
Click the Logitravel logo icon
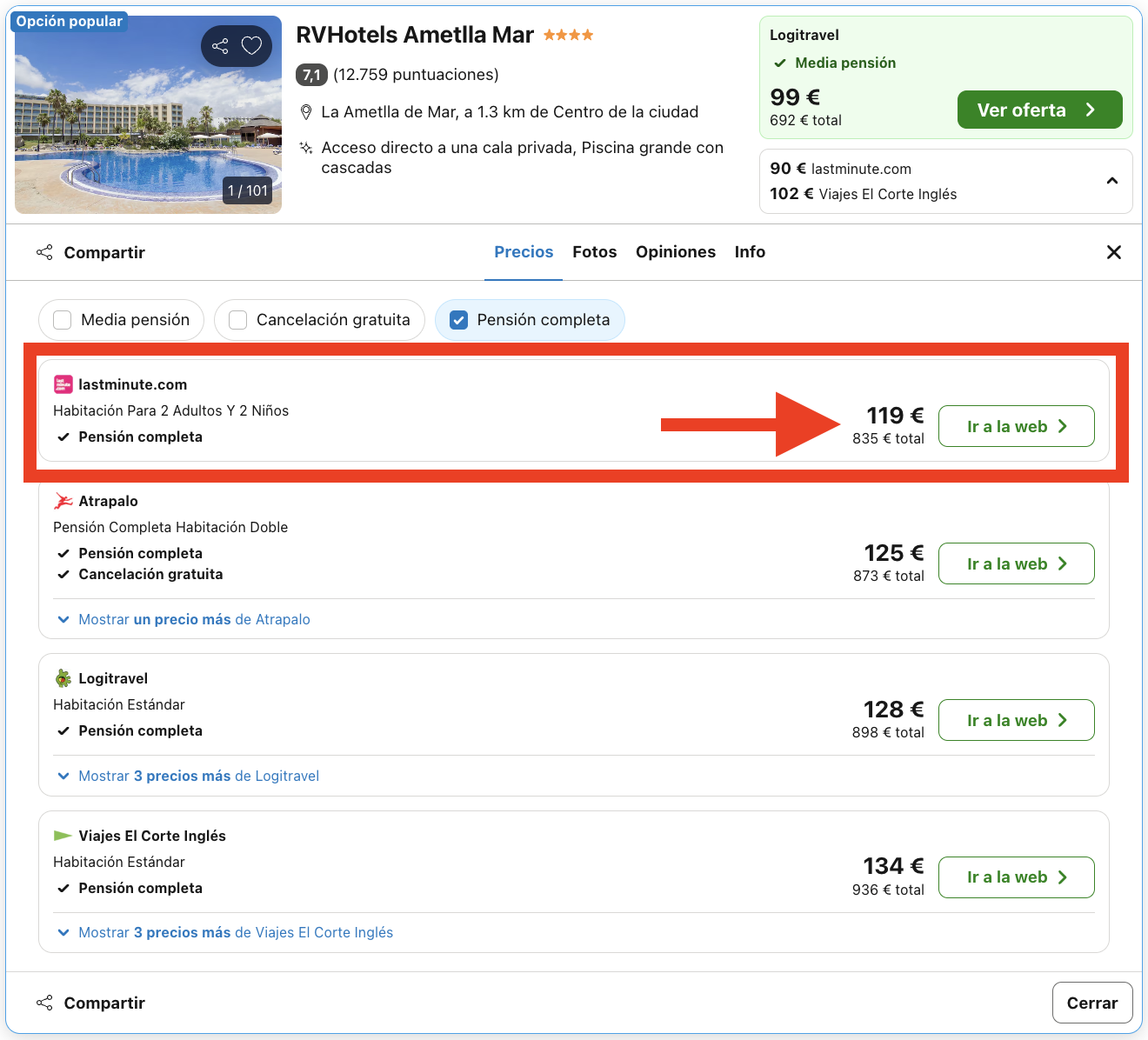[63, 678]
